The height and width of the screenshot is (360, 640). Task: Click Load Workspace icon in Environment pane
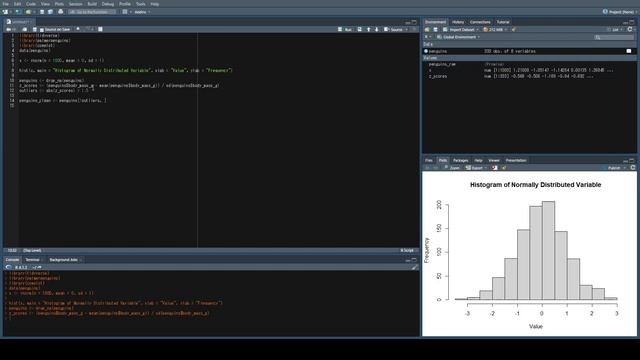coord(427,29)
